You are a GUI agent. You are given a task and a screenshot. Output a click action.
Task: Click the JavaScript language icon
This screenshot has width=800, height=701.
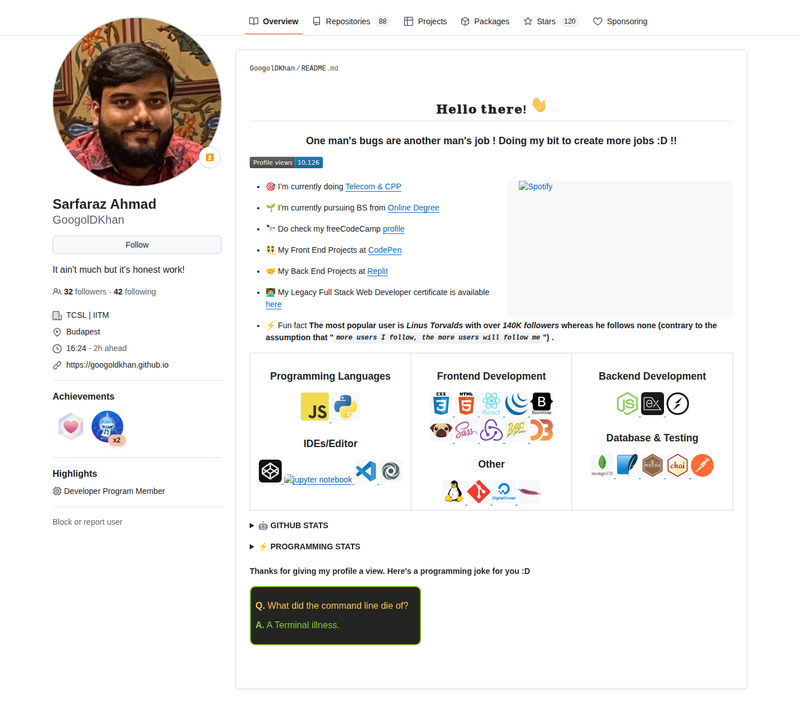[315, 407]
